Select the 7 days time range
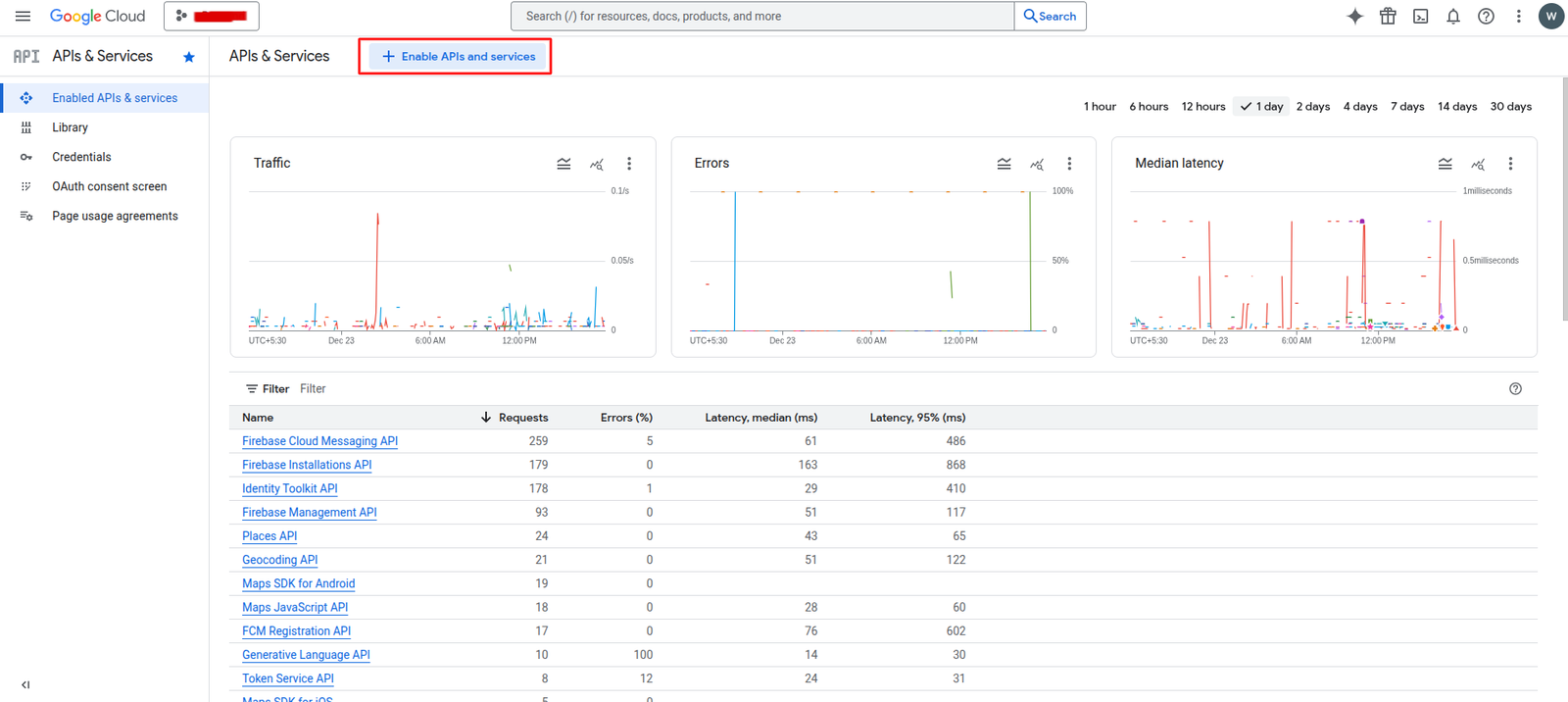Viewport: 1568px width, 702px height. click(1406, 107)
